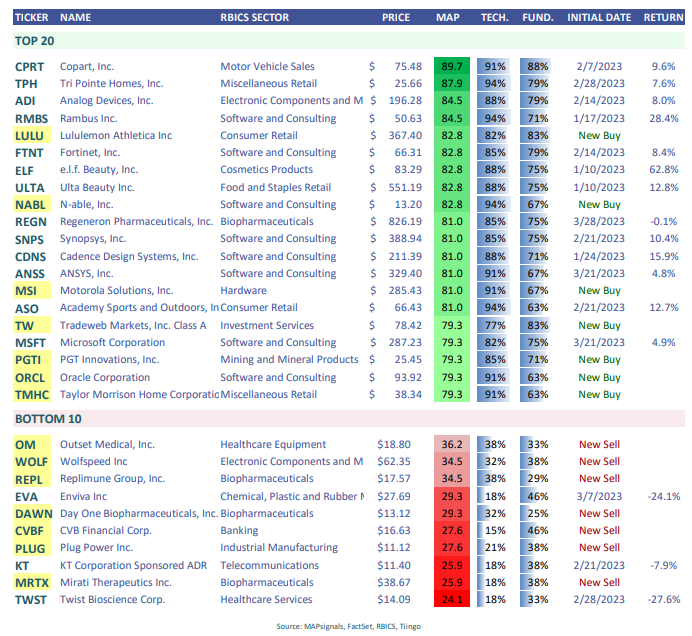Select the Copart, Inc. name cell
The width and height of the screenshot is (692, 636).
point(87,67)
